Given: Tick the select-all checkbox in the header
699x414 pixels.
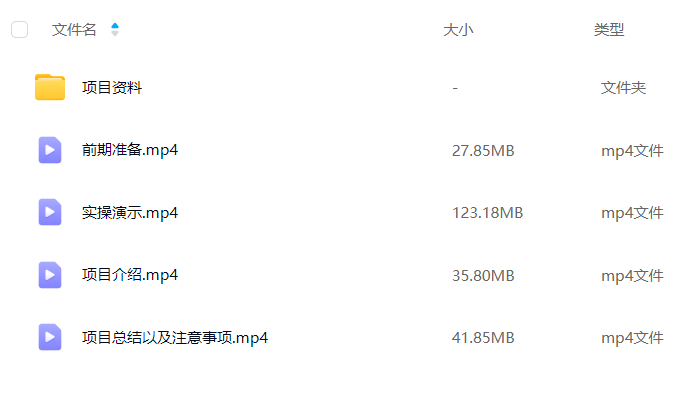Looking at the screenshot, I should 20,29.
